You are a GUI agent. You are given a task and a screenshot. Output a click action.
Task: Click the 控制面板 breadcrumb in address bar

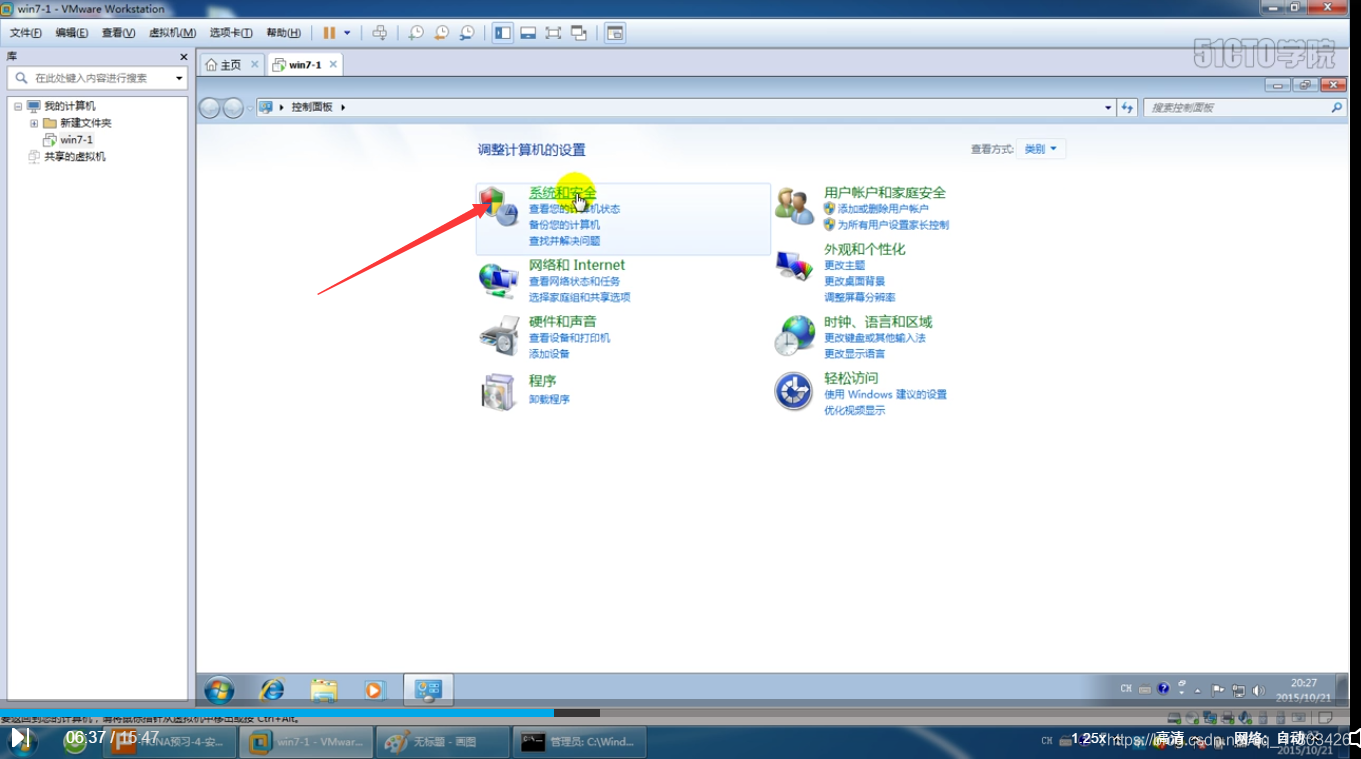311,107
